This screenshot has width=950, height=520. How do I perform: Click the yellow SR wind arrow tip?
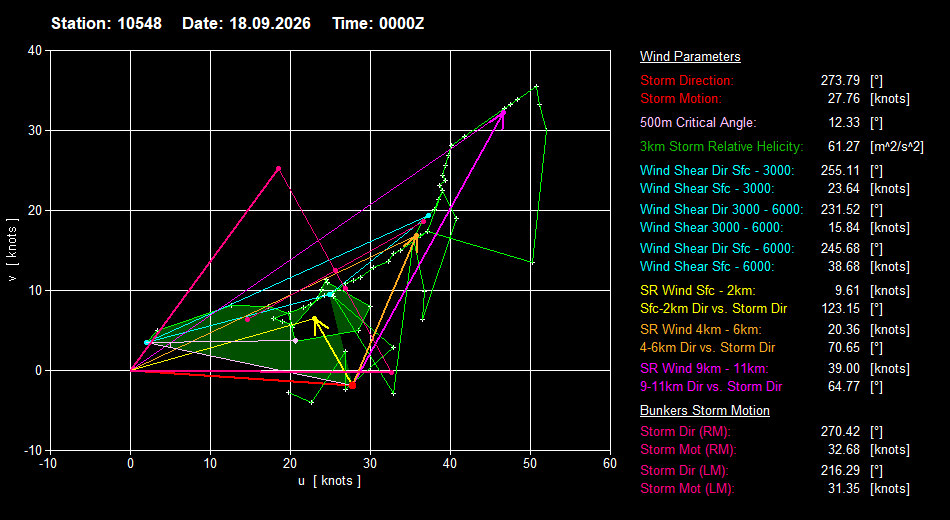314,319
